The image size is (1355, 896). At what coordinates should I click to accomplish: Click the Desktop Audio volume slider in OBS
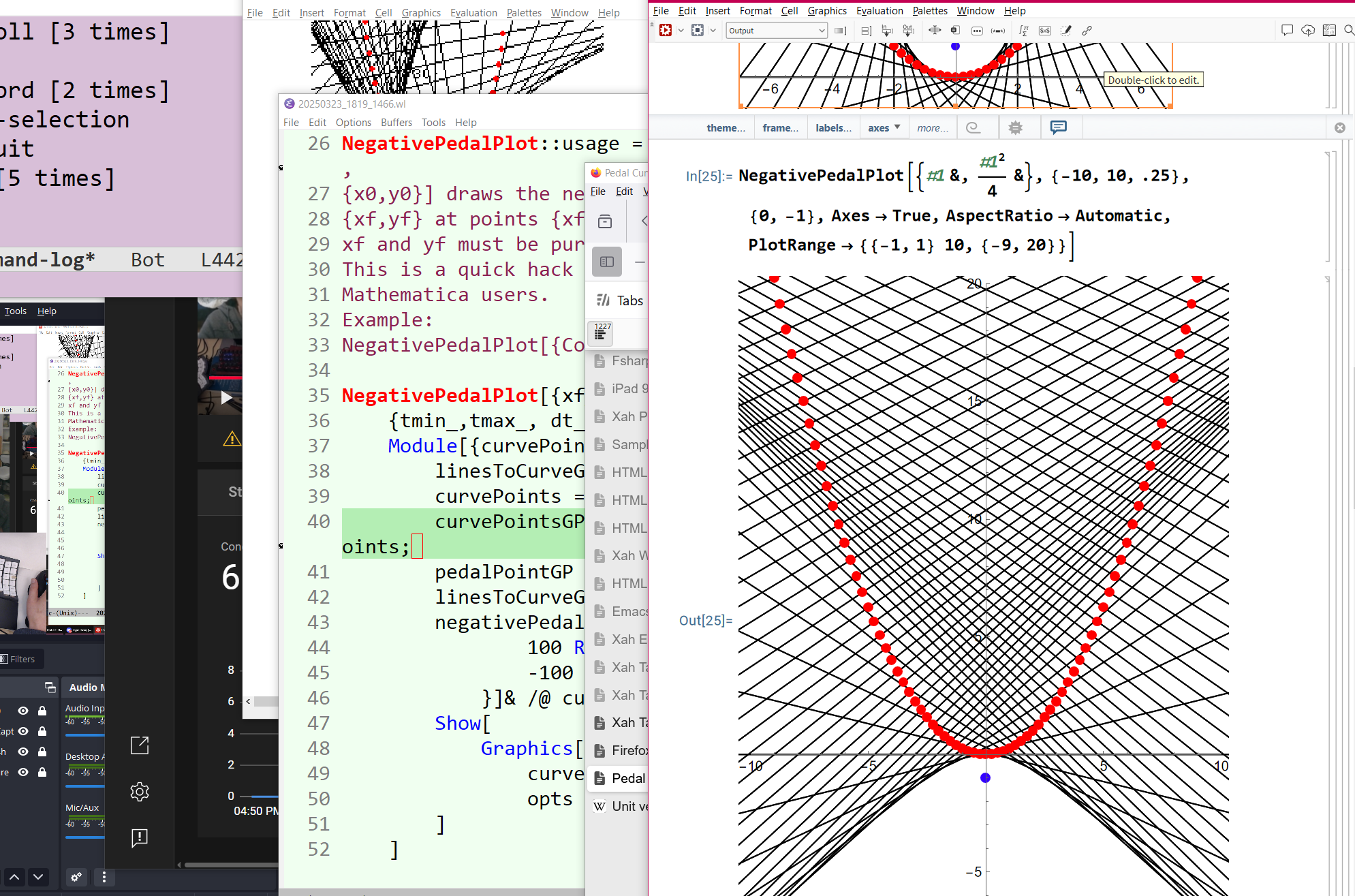(x=84, y=786)
